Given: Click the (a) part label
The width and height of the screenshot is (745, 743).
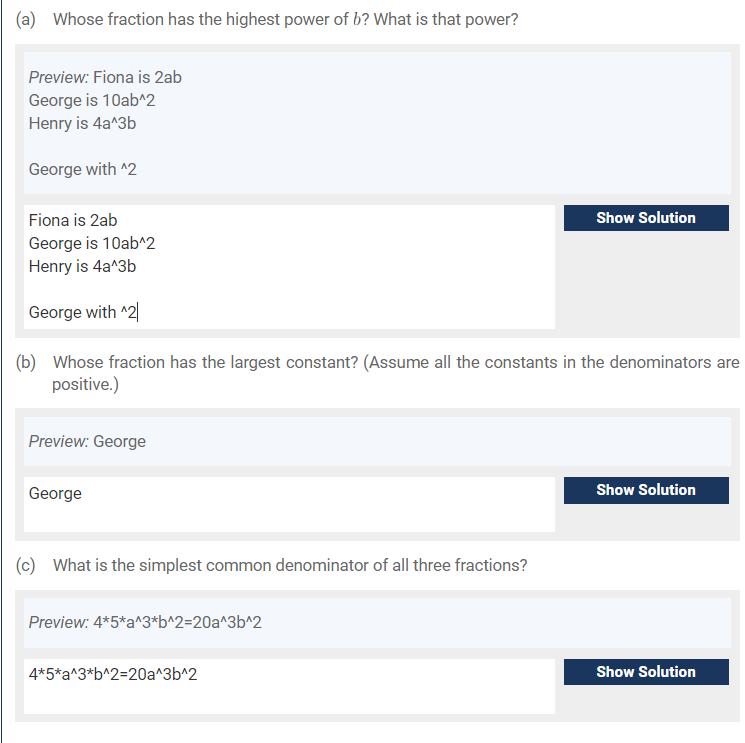Looking at the screenshot, I should pos(26,19).
